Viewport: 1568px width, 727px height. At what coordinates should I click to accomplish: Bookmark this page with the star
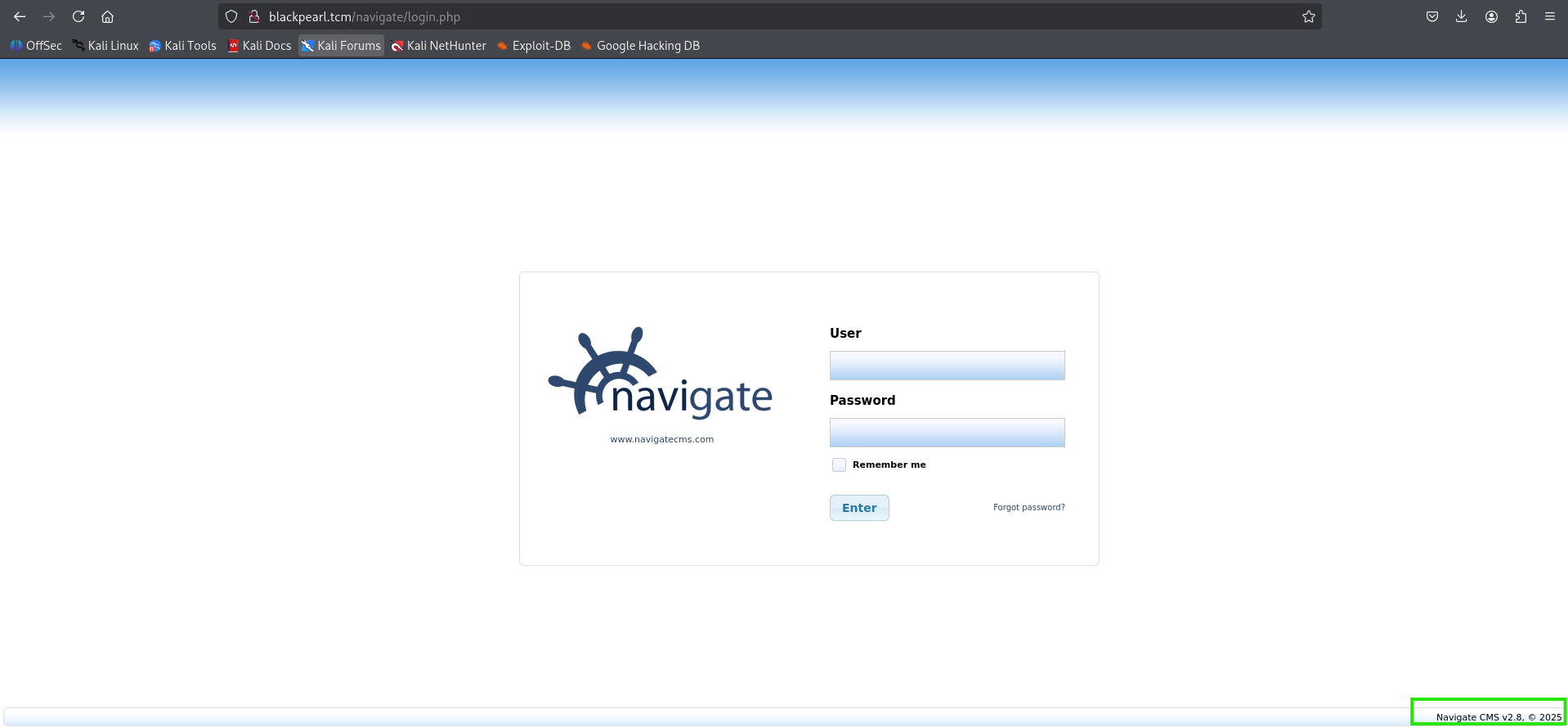tap(1308, 16)
